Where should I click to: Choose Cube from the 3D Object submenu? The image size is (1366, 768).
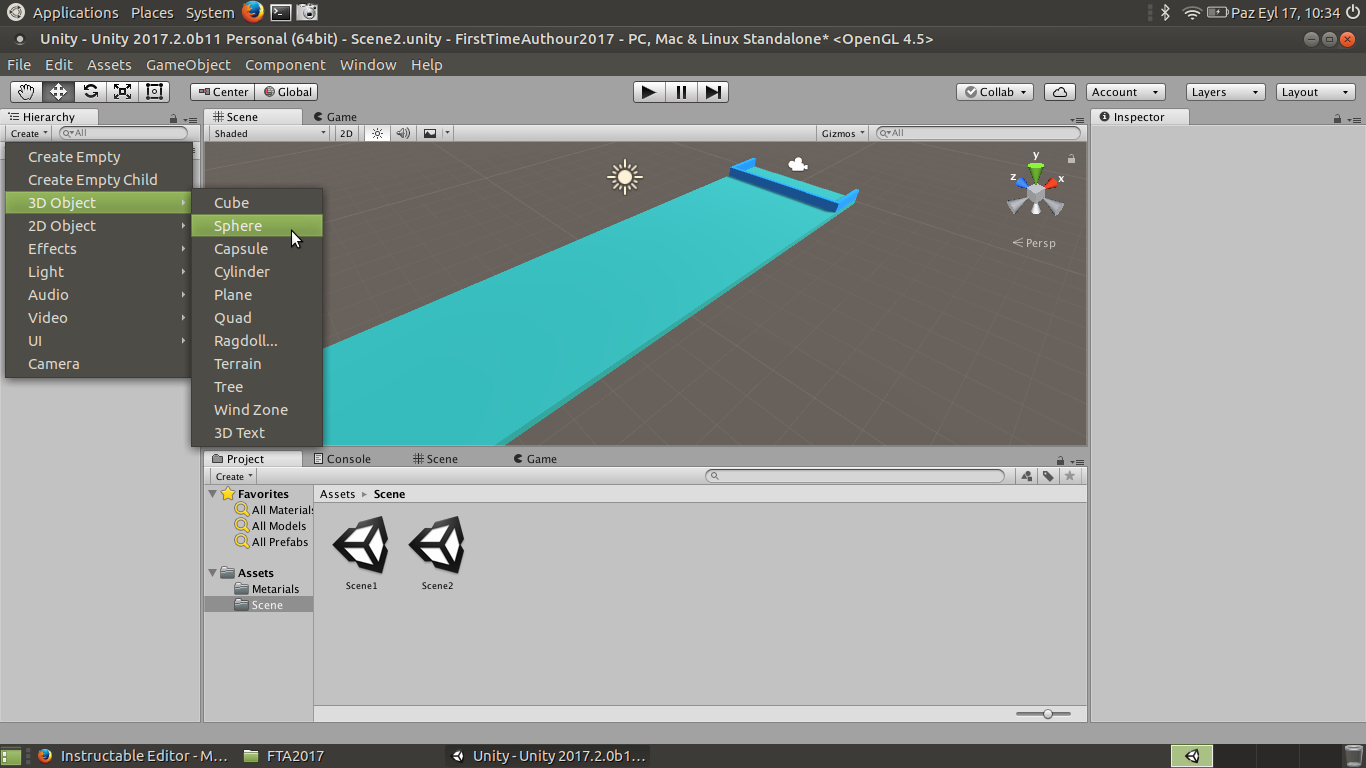pos(257,203)
